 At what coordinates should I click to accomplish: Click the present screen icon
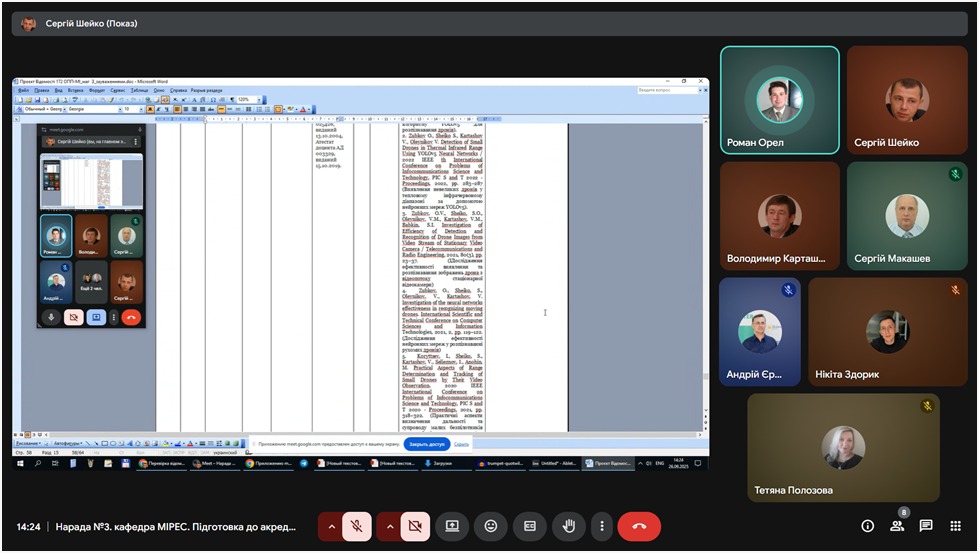(x=452, y=526)
